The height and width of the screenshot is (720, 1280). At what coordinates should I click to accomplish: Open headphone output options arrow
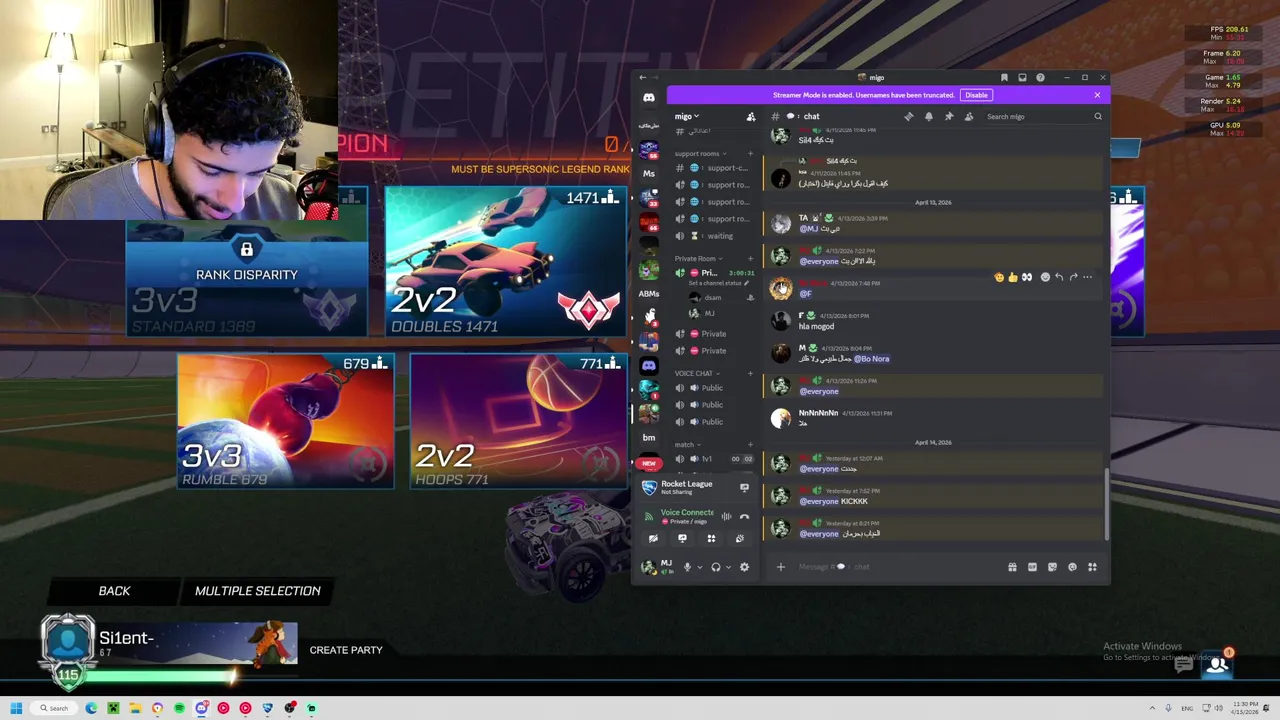pos(728,568)
